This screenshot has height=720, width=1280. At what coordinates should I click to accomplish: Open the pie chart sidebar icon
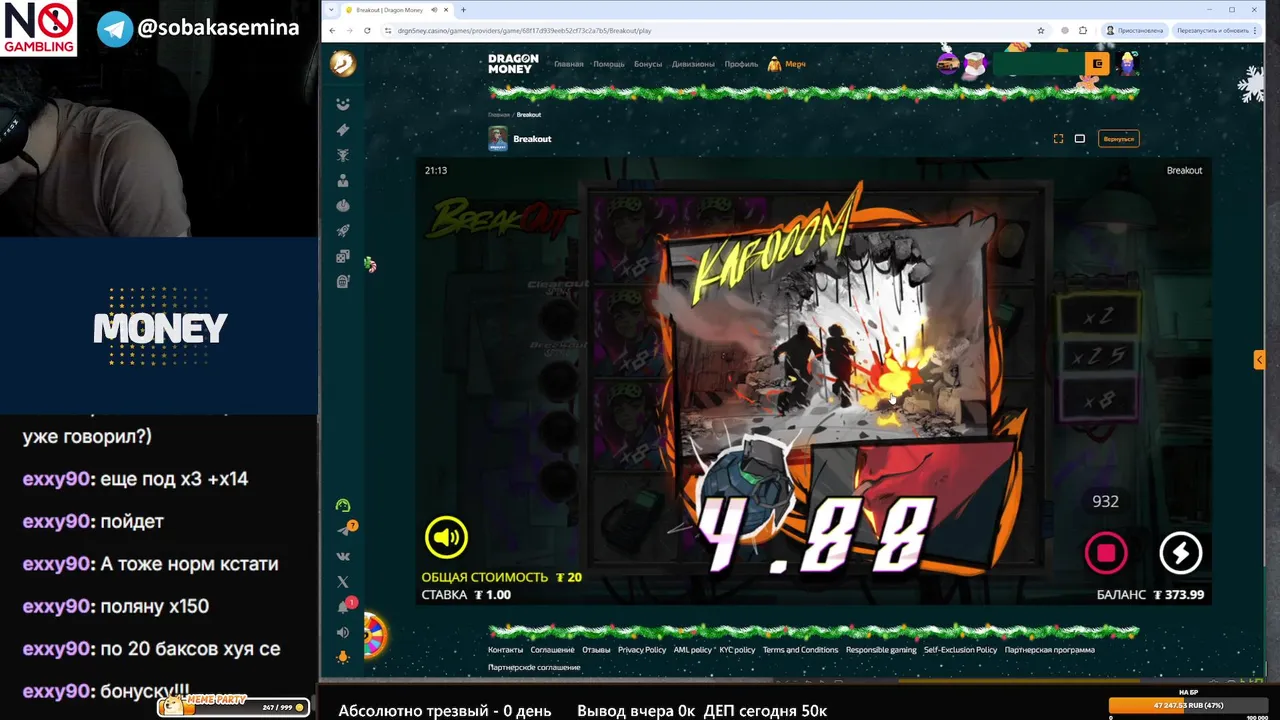pyautogui.click(x=343, y=206)
